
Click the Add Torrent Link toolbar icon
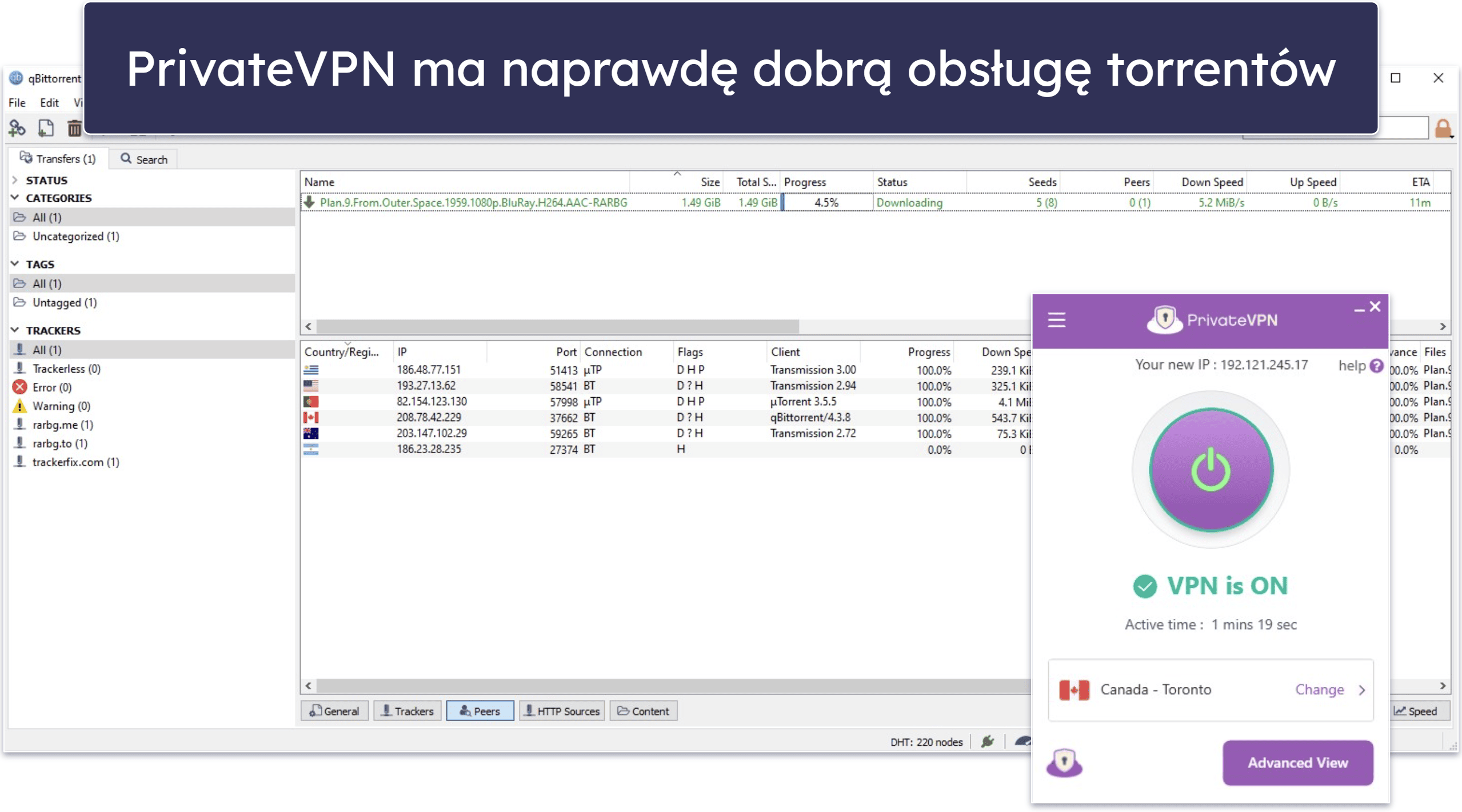(x=17, y=128)
